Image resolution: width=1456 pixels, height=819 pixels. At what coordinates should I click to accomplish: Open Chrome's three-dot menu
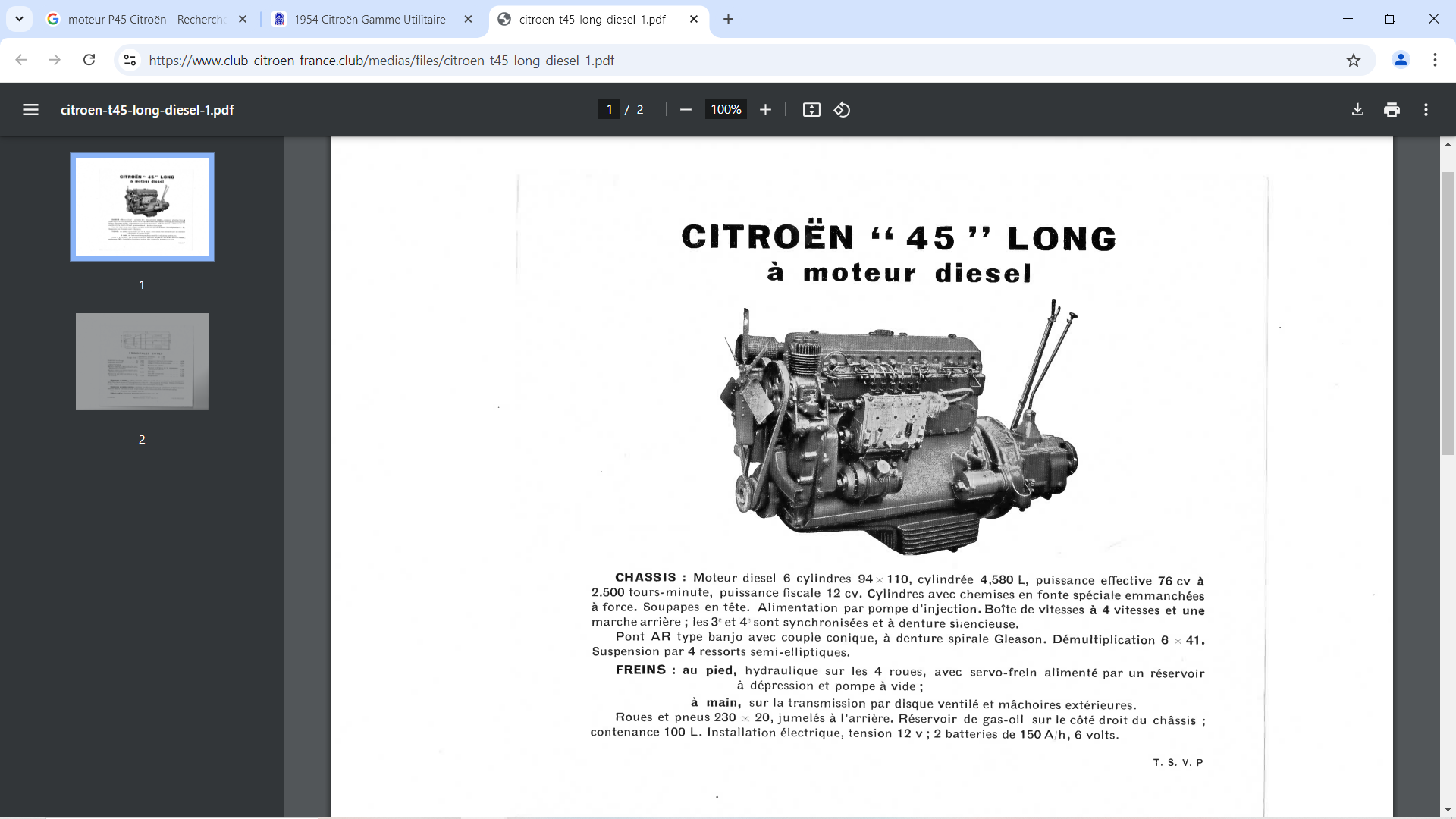pyautogui.click(x=1435, y=60)
